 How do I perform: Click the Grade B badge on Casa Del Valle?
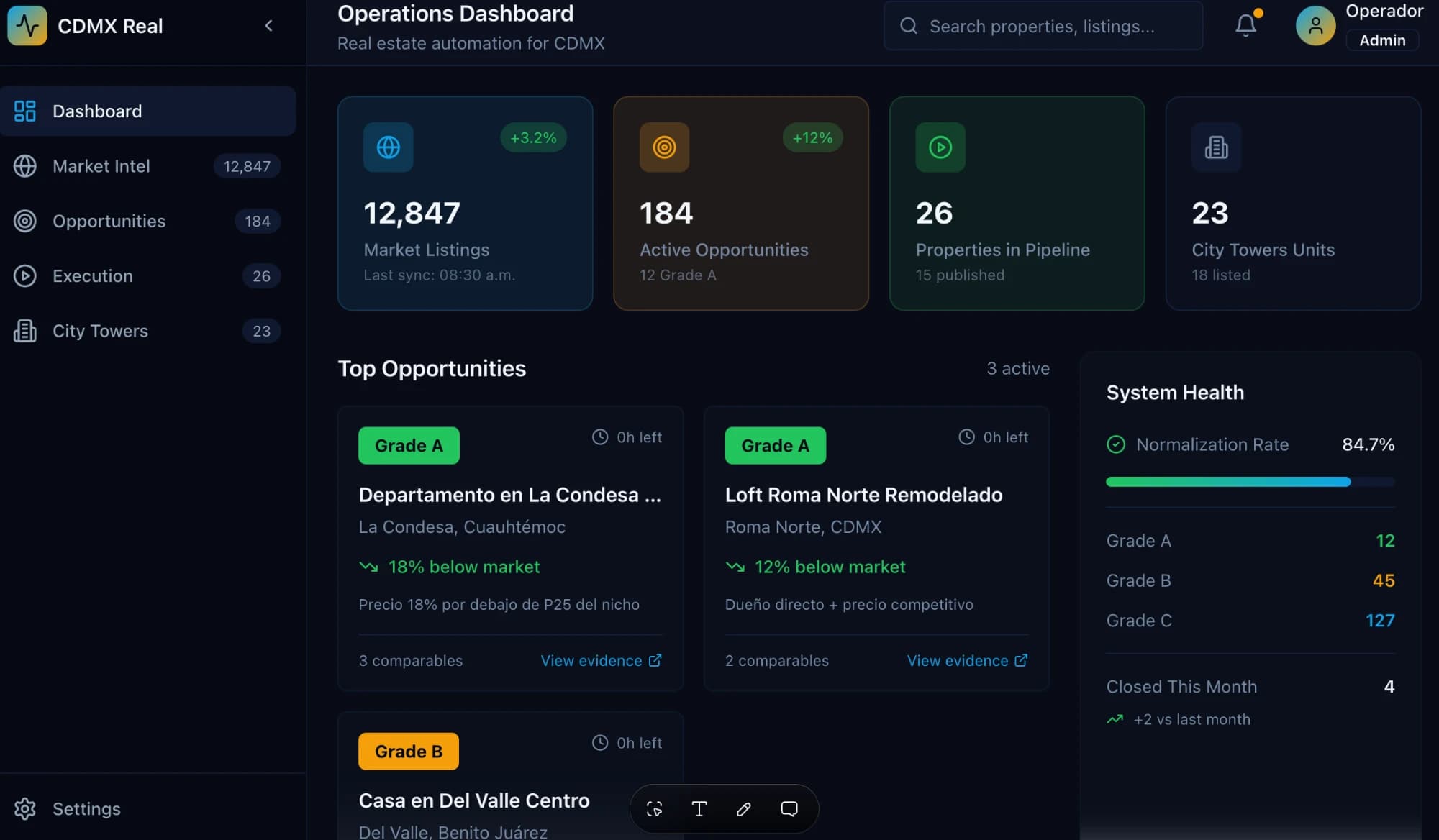click(409, 752)
